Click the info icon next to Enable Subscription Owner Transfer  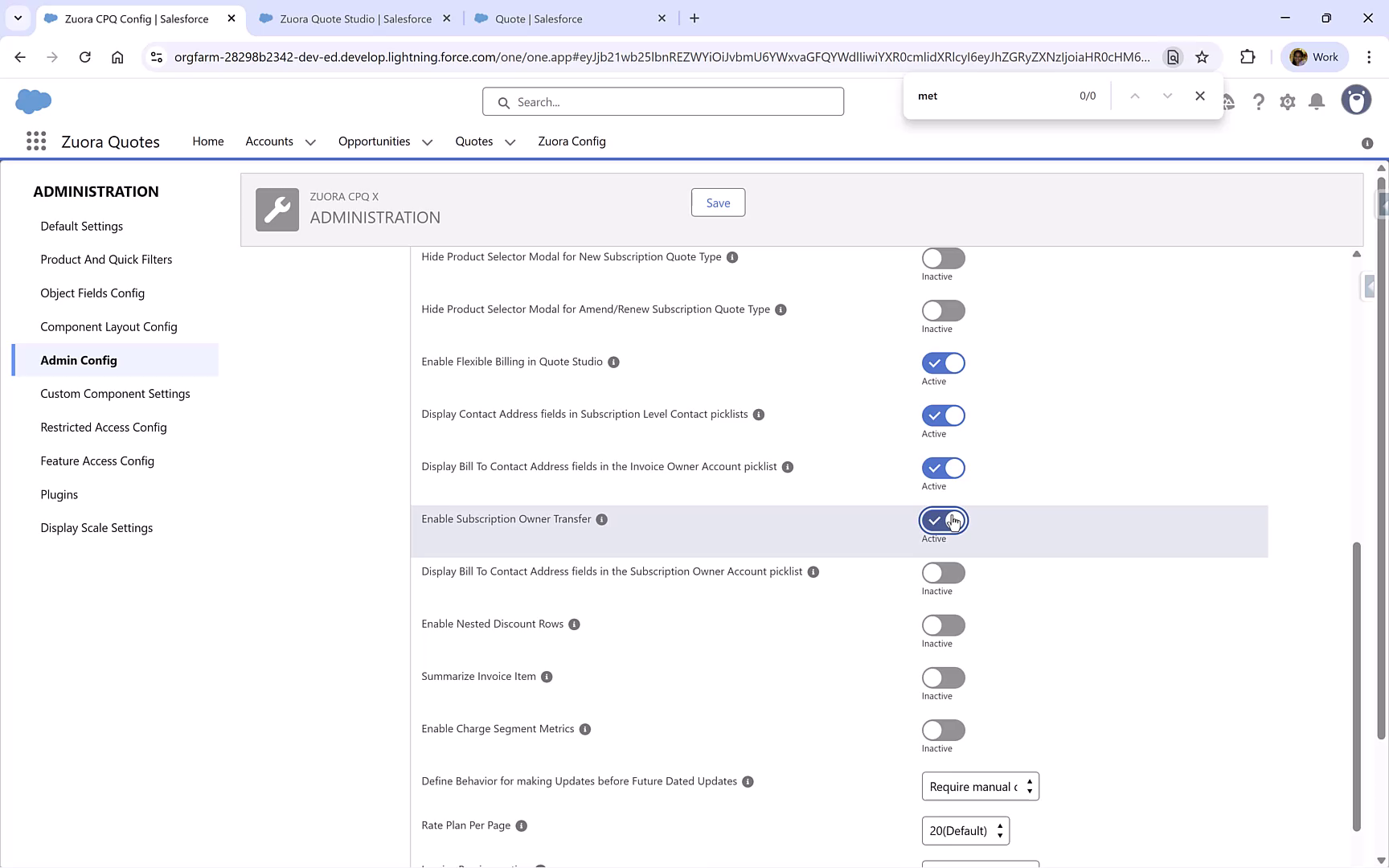click(x=601, y=519)
